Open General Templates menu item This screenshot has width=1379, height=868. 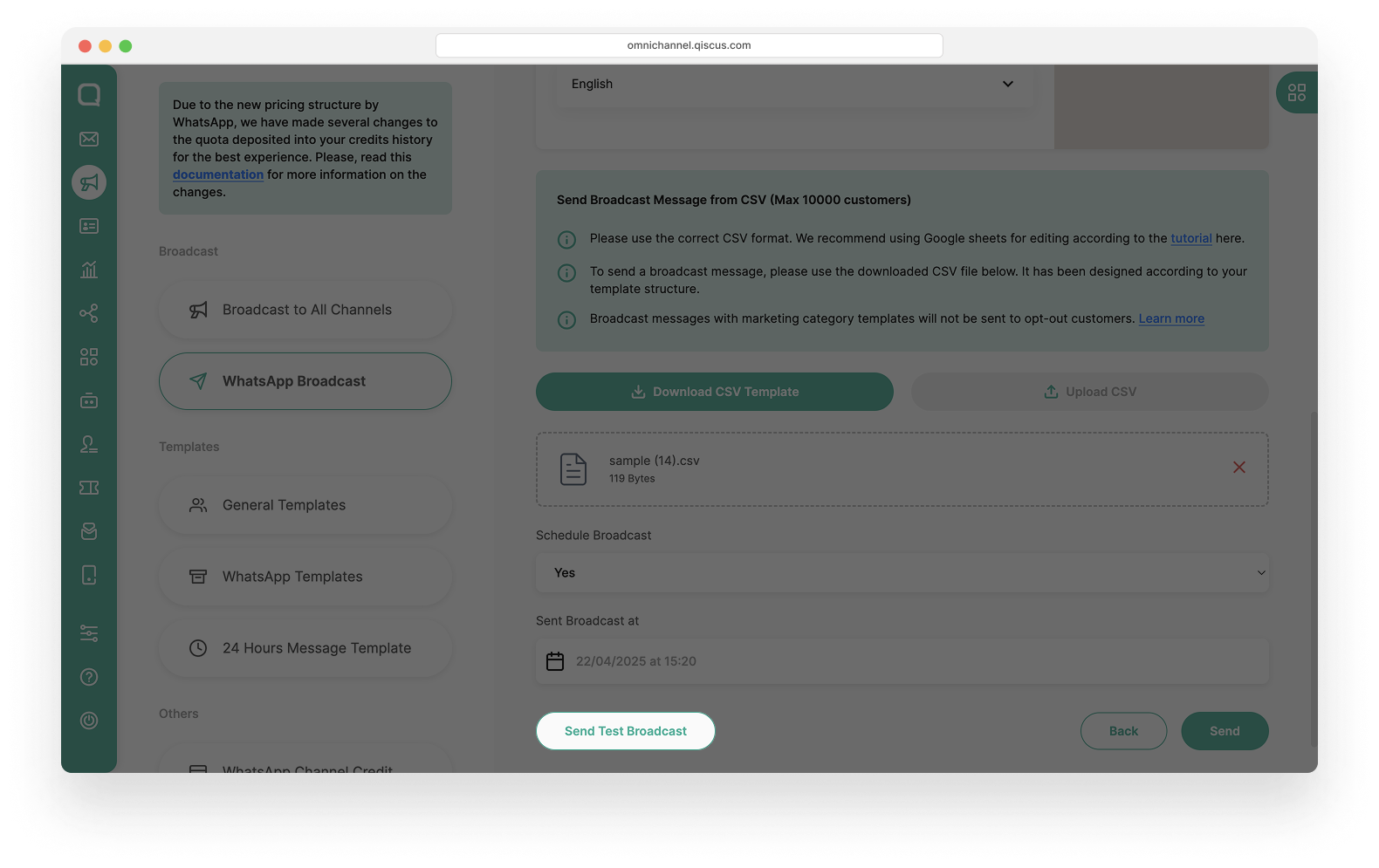coord(305,505)
